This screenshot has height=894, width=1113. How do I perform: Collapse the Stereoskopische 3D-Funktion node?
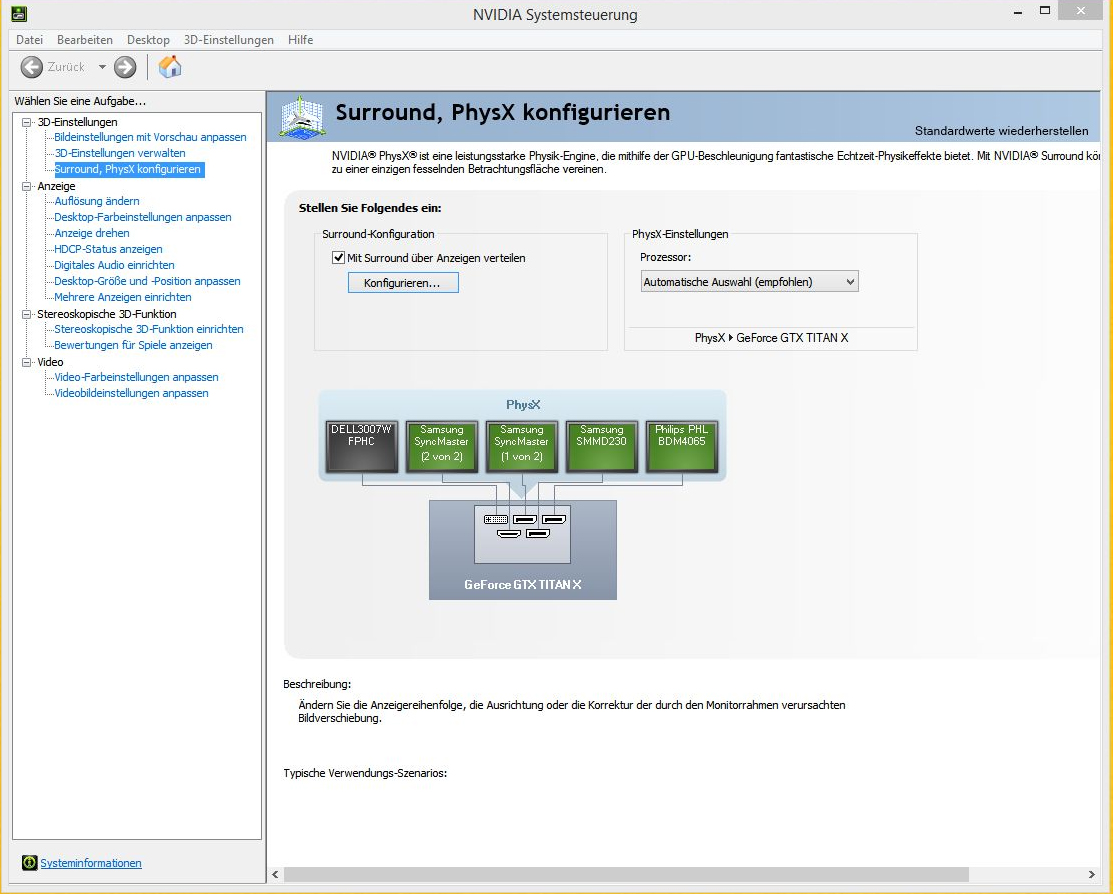(x=27, y=314)
